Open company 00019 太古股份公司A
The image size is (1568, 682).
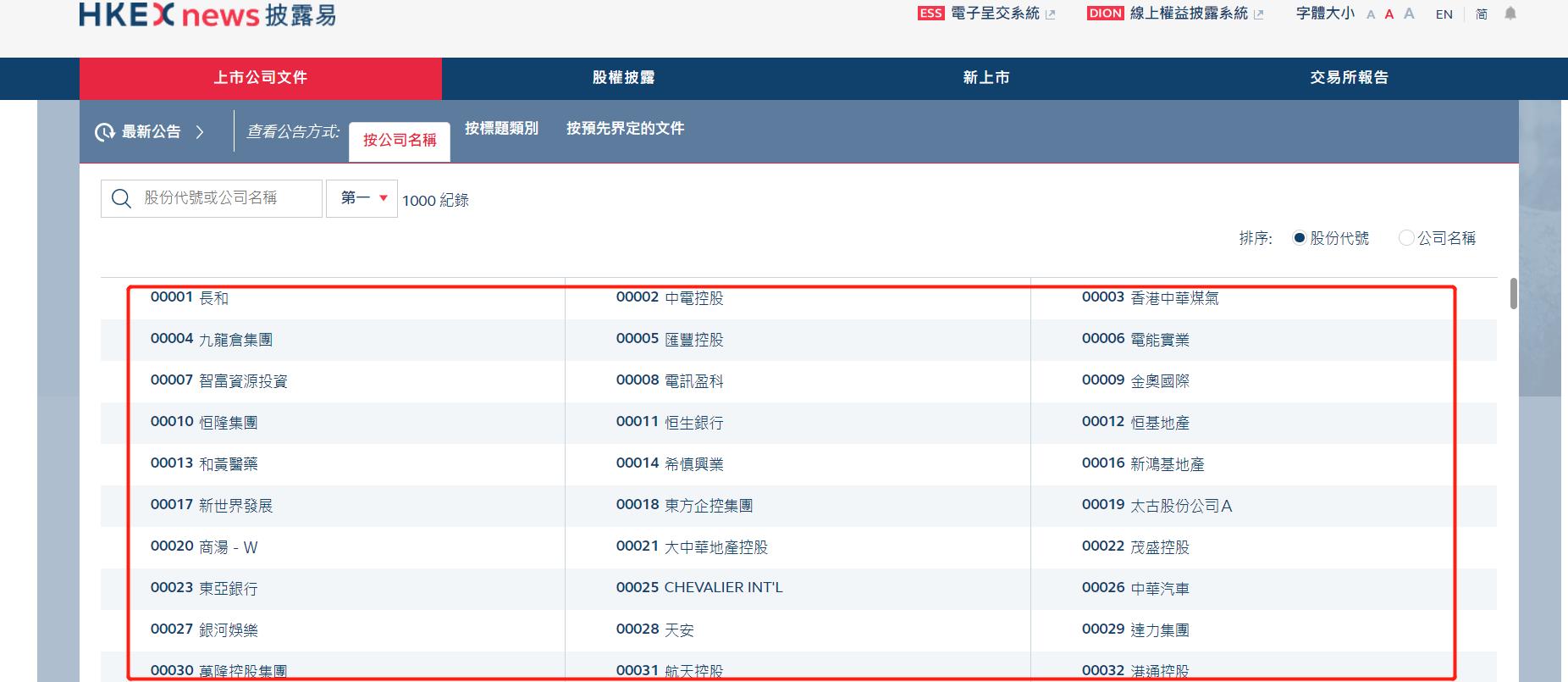click(x=1157, y=506)
